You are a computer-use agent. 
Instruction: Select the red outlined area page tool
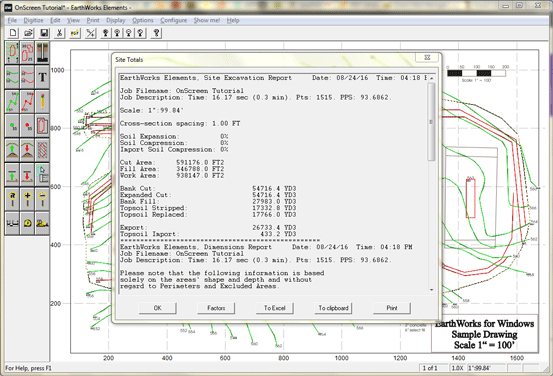(x=42, y=126)
